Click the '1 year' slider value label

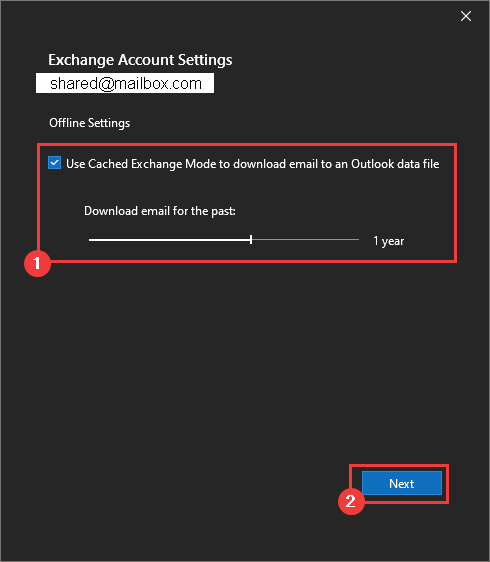(x=388, y=241)
